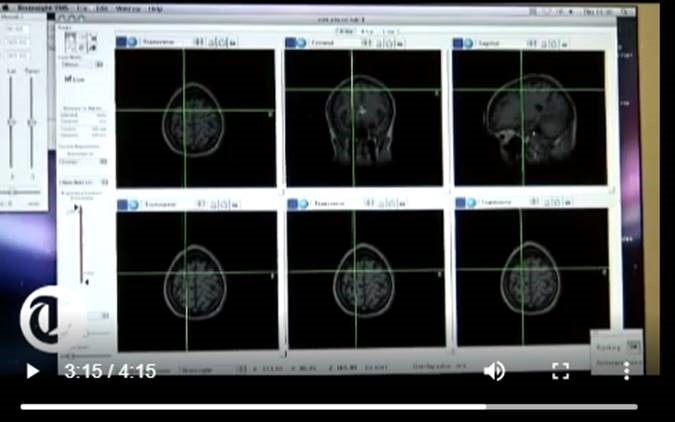
Task: Click the blue square icon of the lower-right Transverse view
Action: (461, 202)
